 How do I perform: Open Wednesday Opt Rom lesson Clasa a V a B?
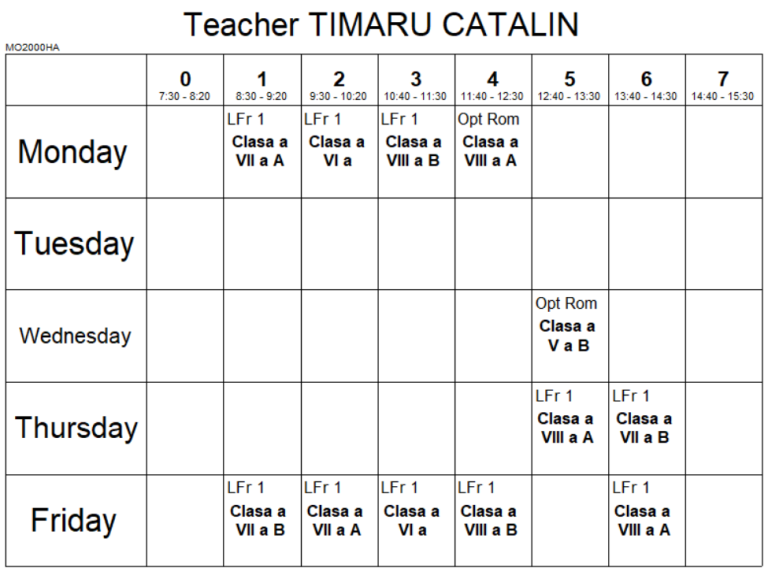coord(567,336)
